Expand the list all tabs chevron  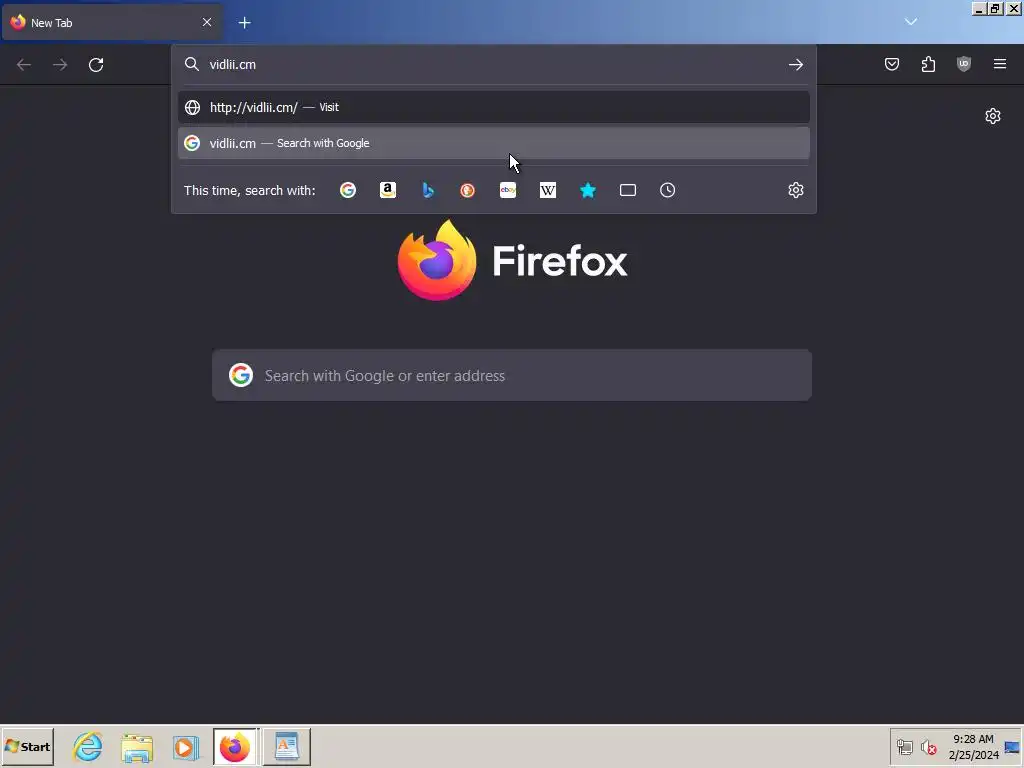[910, 22]
